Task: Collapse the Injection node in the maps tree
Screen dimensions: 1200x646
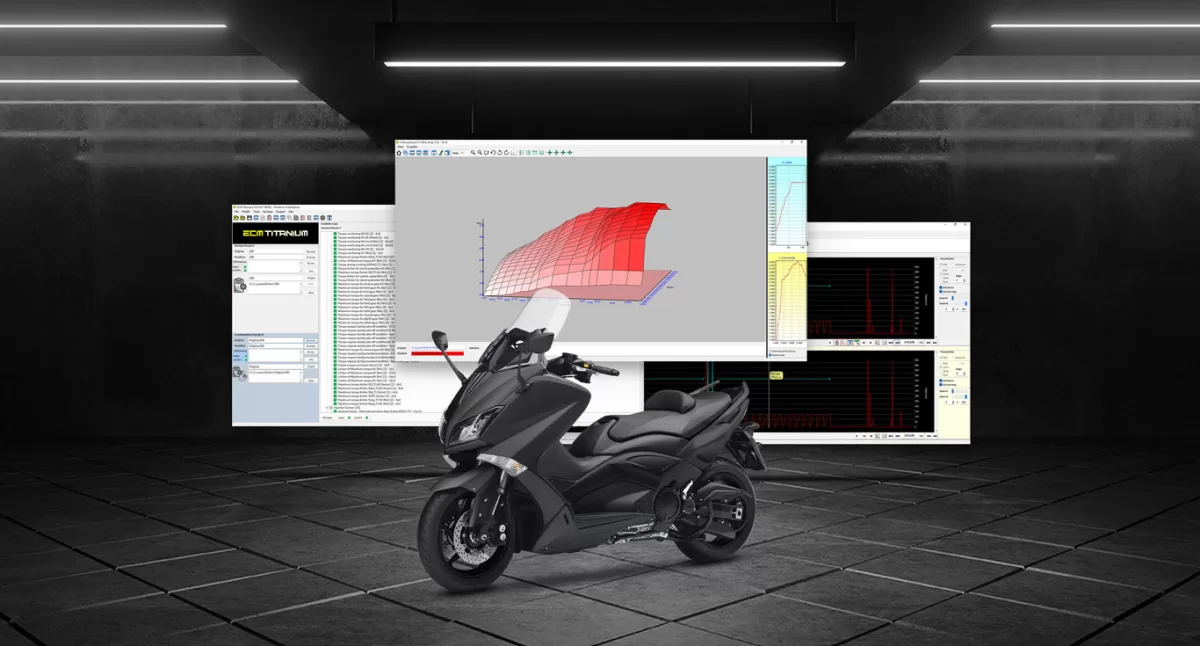Action: 329,408
